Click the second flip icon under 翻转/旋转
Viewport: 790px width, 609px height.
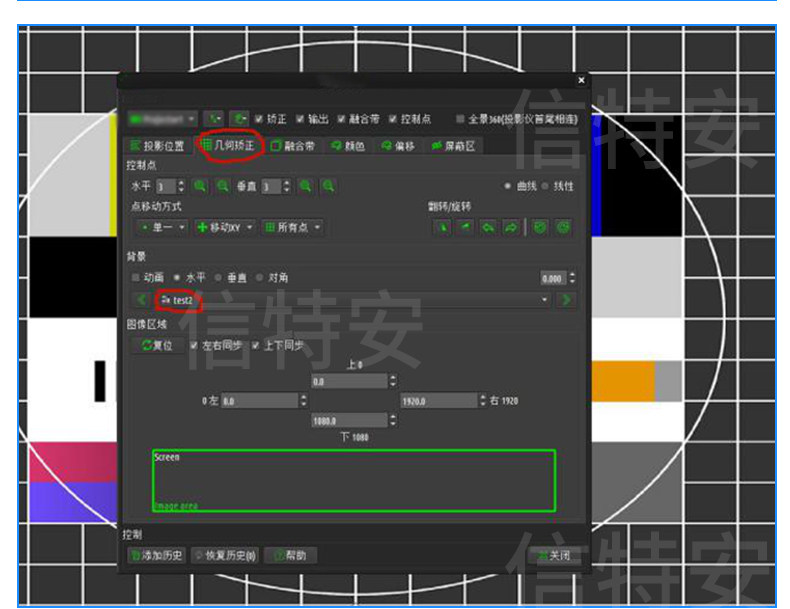tap(466, 228)
